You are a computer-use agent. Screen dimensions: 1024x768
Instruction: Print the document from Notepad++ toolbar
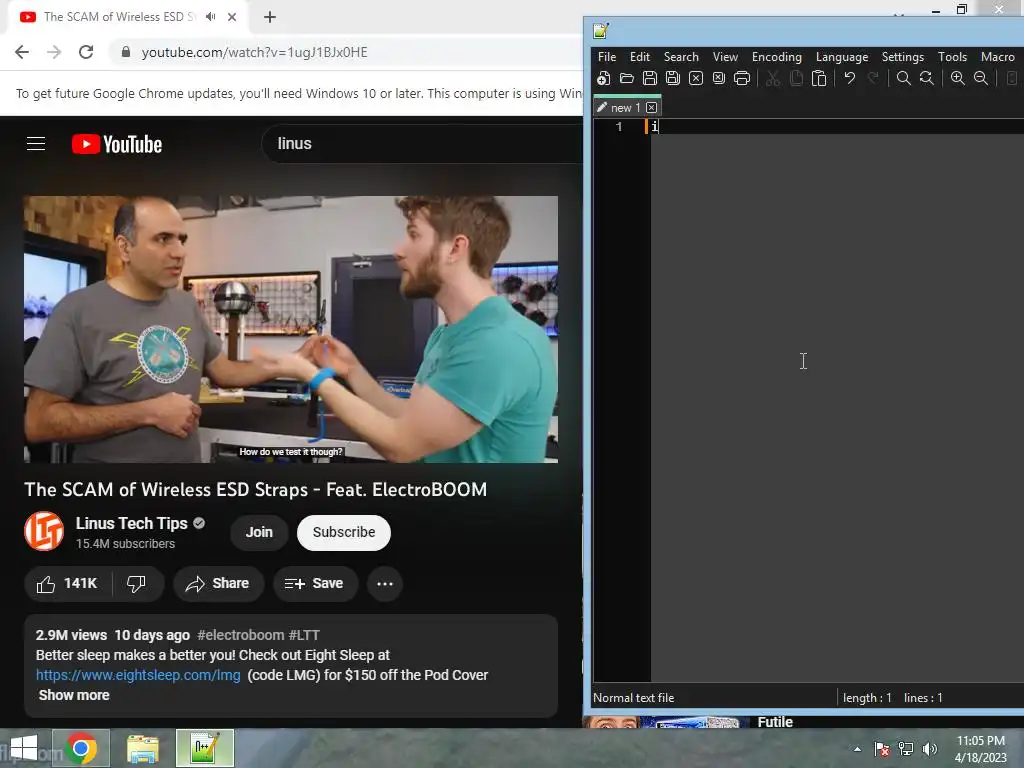[742, 78]
